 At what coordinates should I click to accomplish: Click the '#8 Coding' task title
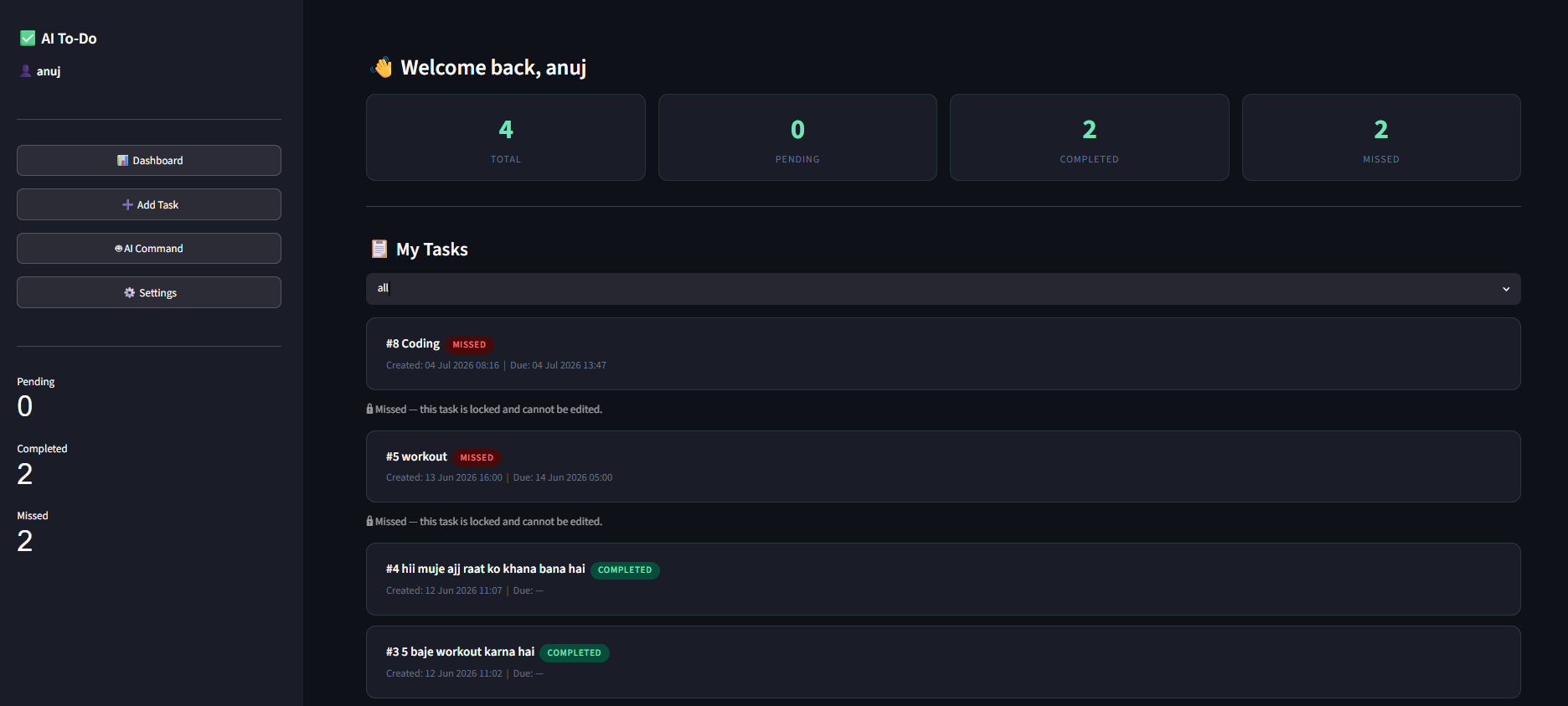pyautogui.click(x=413, y=343)
